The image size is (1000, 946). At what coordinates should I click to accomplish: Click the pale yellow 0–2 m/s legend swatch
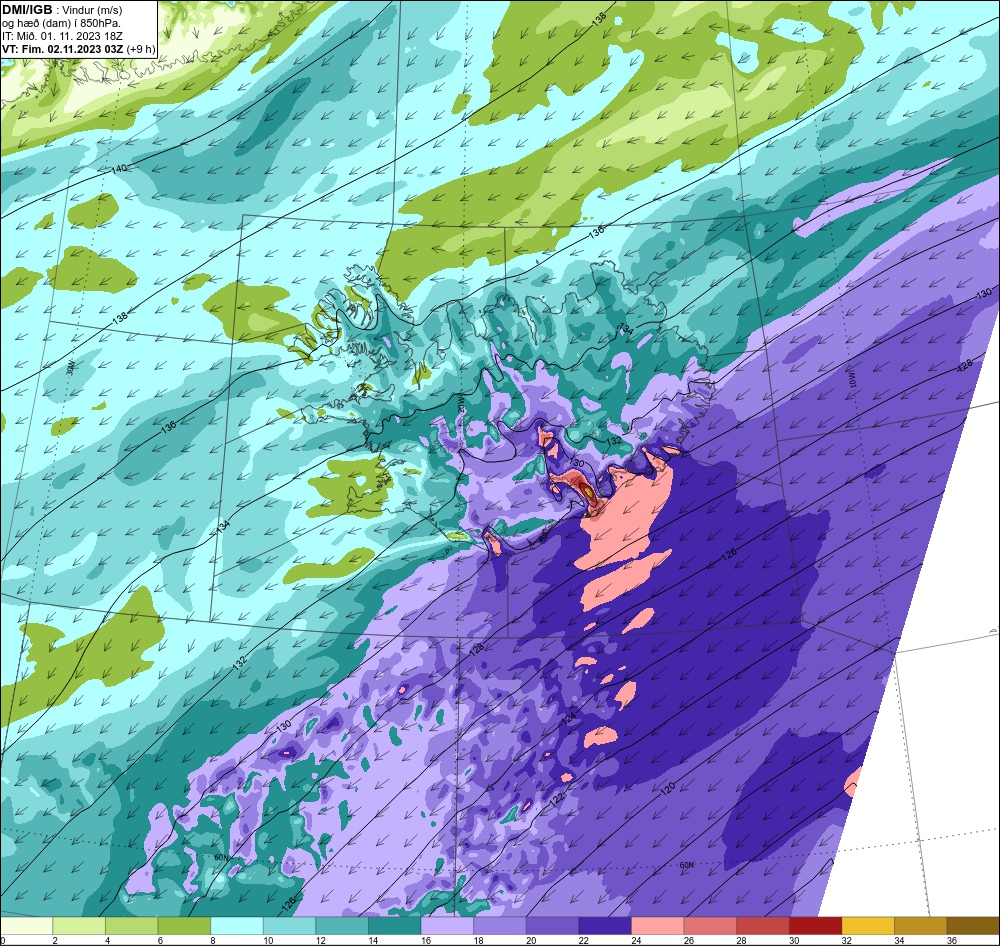(26, 926)
